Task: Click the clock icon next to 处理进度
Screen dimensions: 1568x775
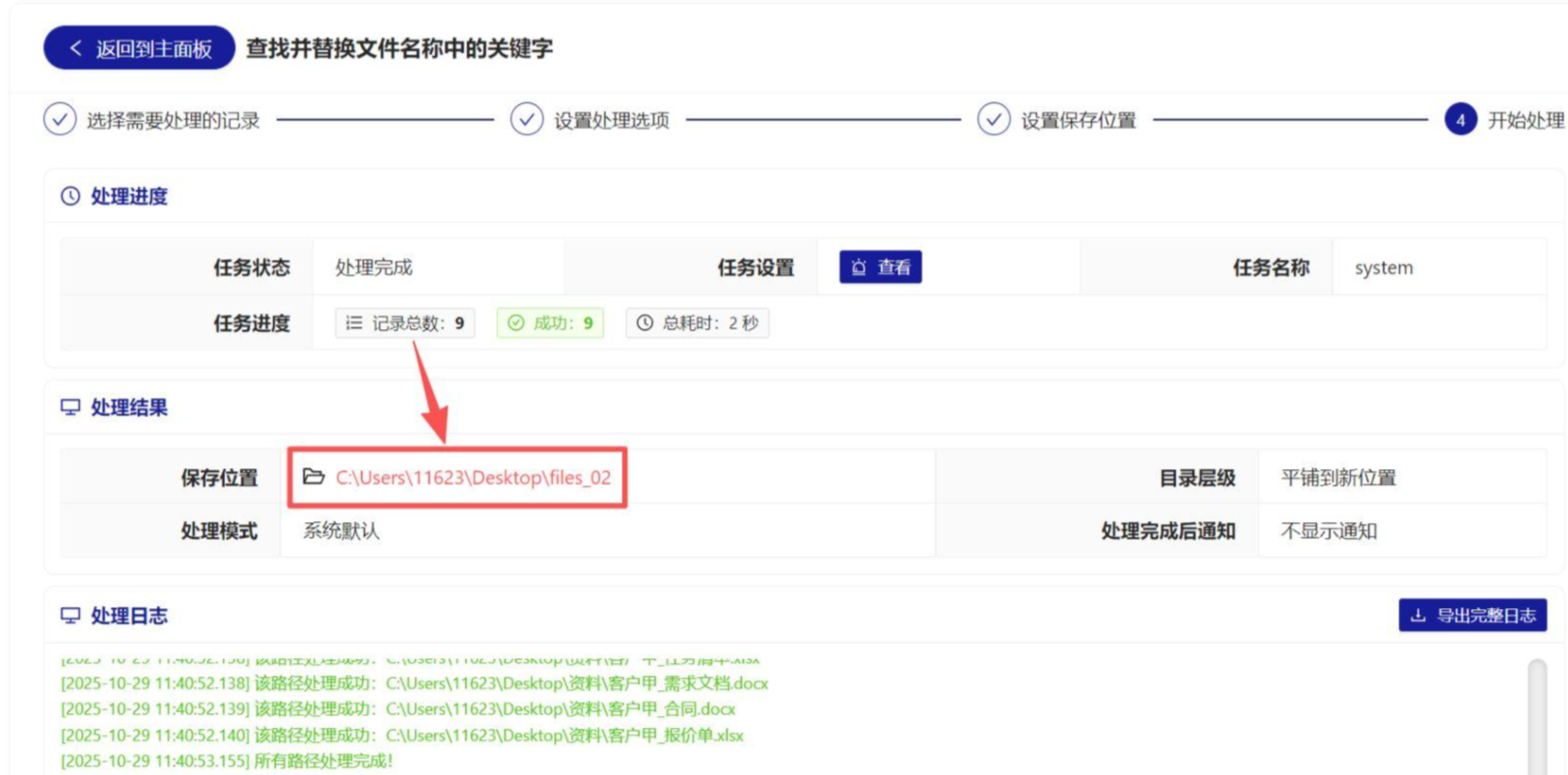Action: coord(70,196)
